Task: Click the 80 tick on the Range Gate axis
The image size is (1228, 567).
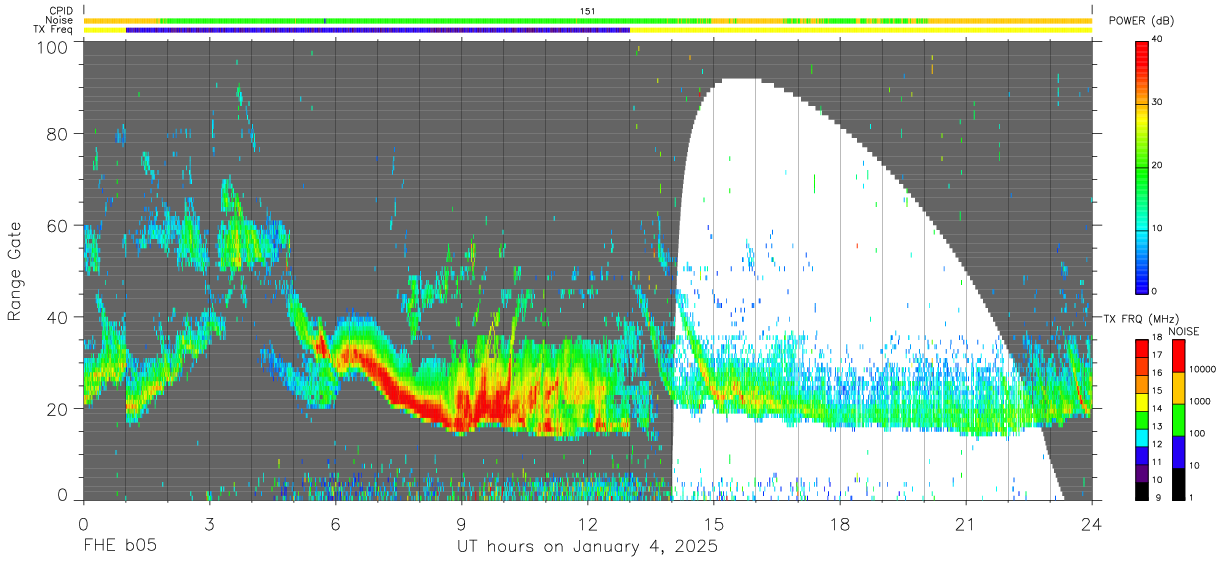Action: [58, 134]
